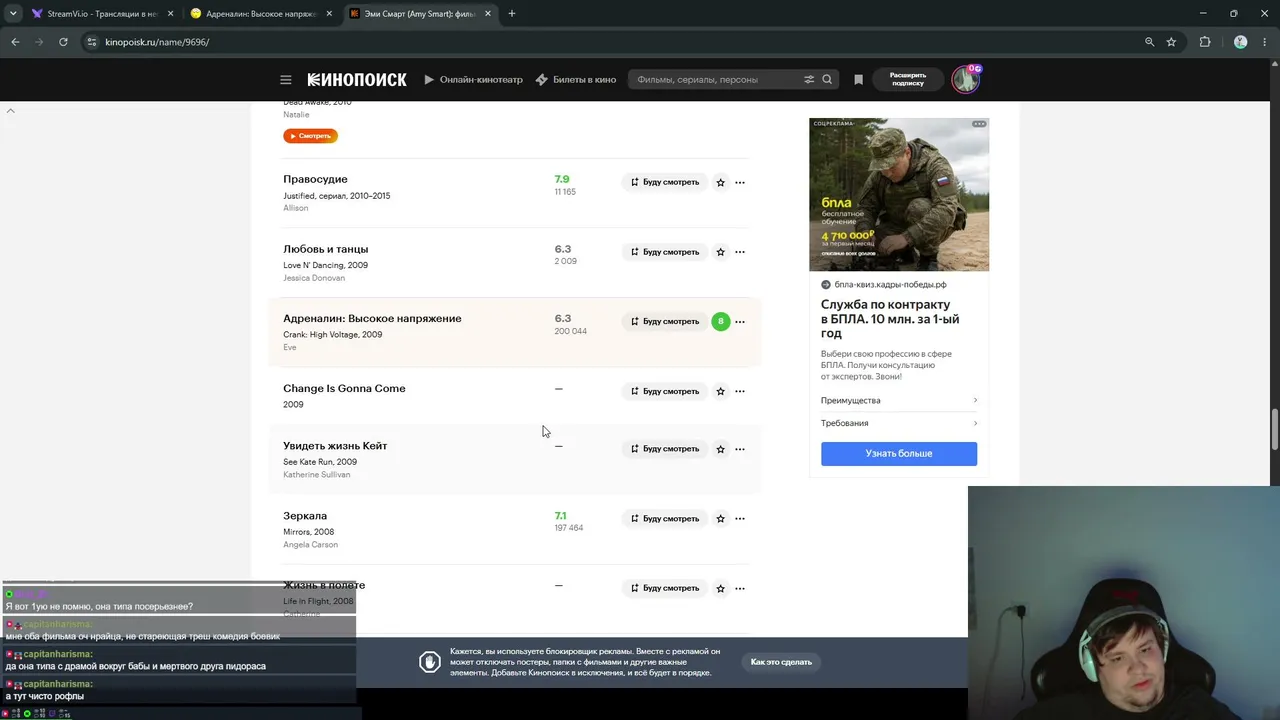Open more options for Жизнь в полете
This screenshot has height=720, width=1280.
740,588
